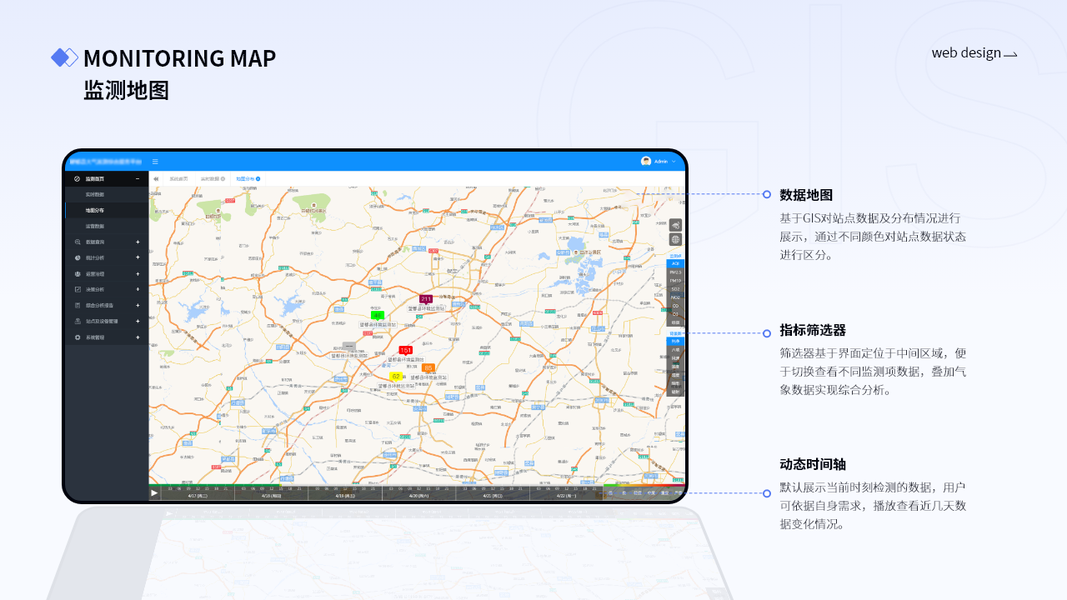
Task: Open the Admin dropdown arrow
Action: point(674,162)
